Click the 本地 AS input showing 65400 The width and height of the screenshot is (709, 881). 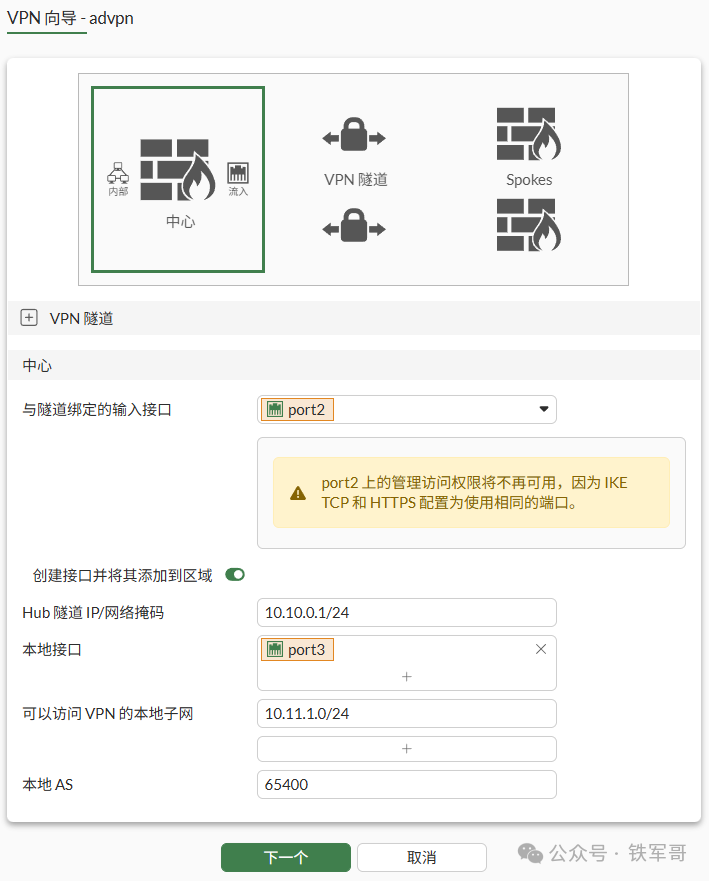click(x=406, y=784)
